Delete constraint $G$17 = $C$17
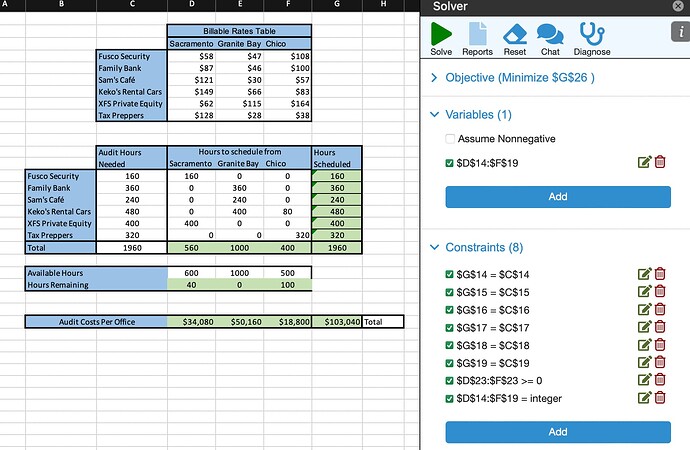This screenshot has width=690, height=450. click(660, 327)
